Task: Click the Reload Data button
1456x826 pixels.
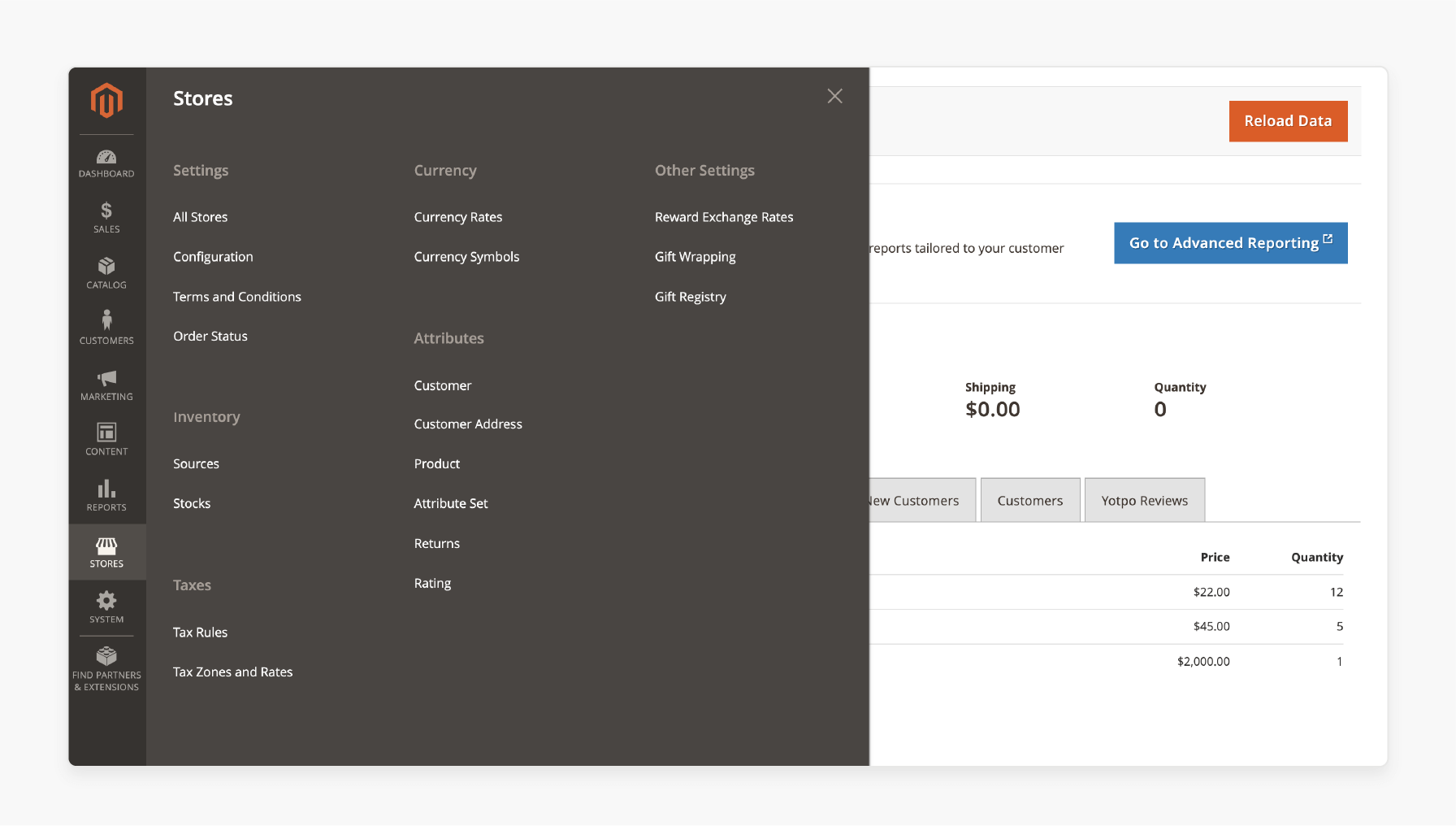Action: (x=1288, y=121)
